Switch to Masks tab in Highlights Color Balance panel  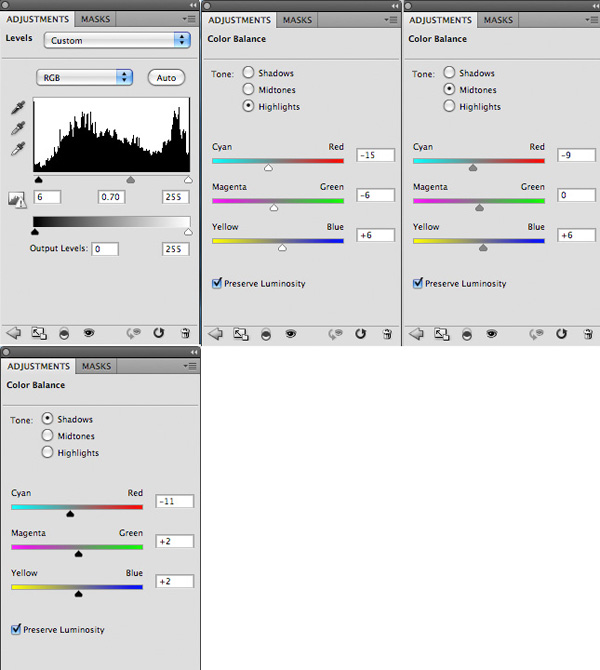[x=297, y=20]
